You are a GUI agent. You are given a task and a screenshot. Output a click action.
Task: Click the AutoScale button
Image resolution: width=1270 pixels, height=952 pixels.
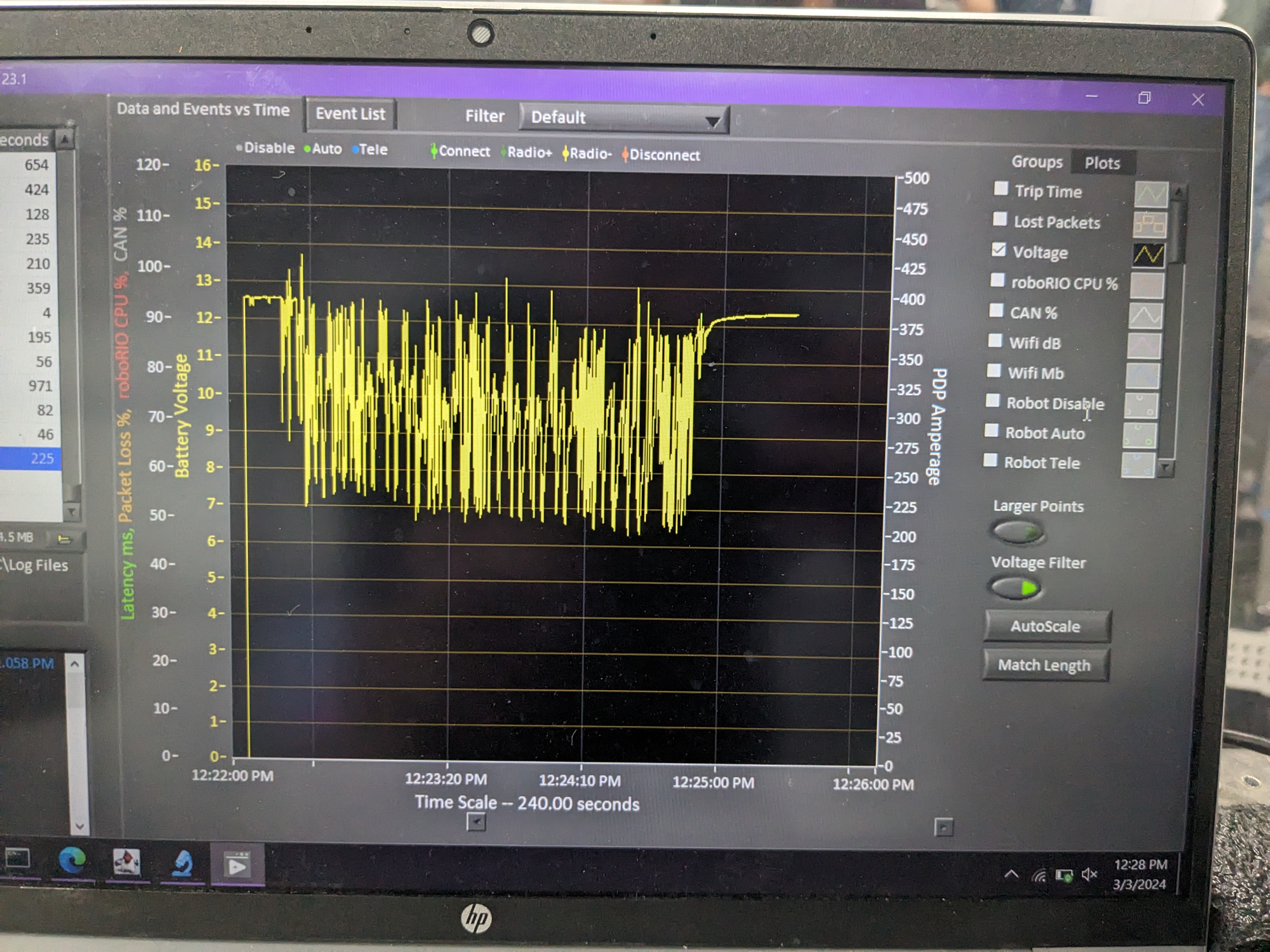pos(1046,626)
